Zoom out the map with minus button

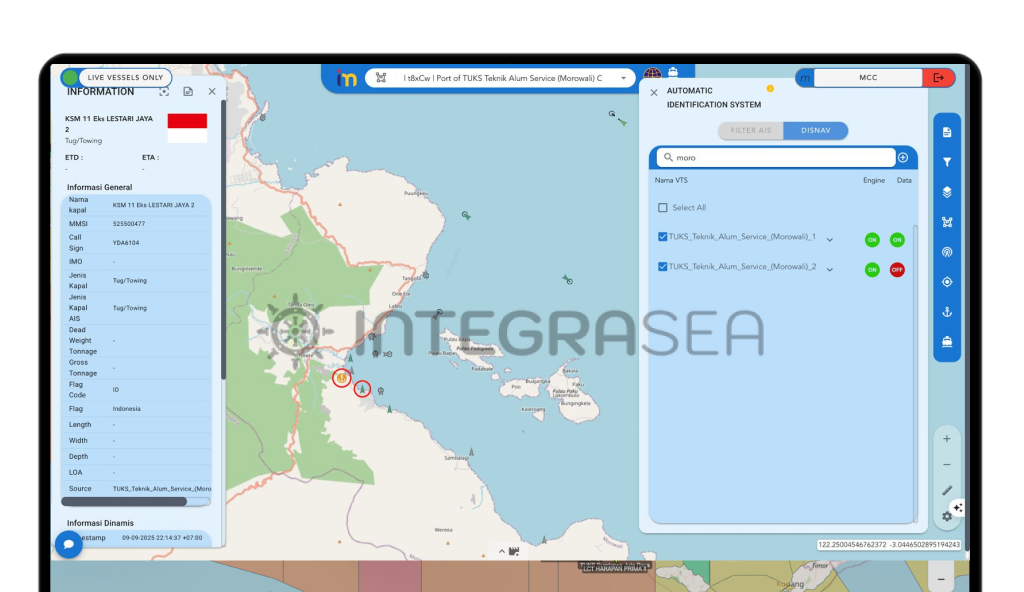point(946,465)
